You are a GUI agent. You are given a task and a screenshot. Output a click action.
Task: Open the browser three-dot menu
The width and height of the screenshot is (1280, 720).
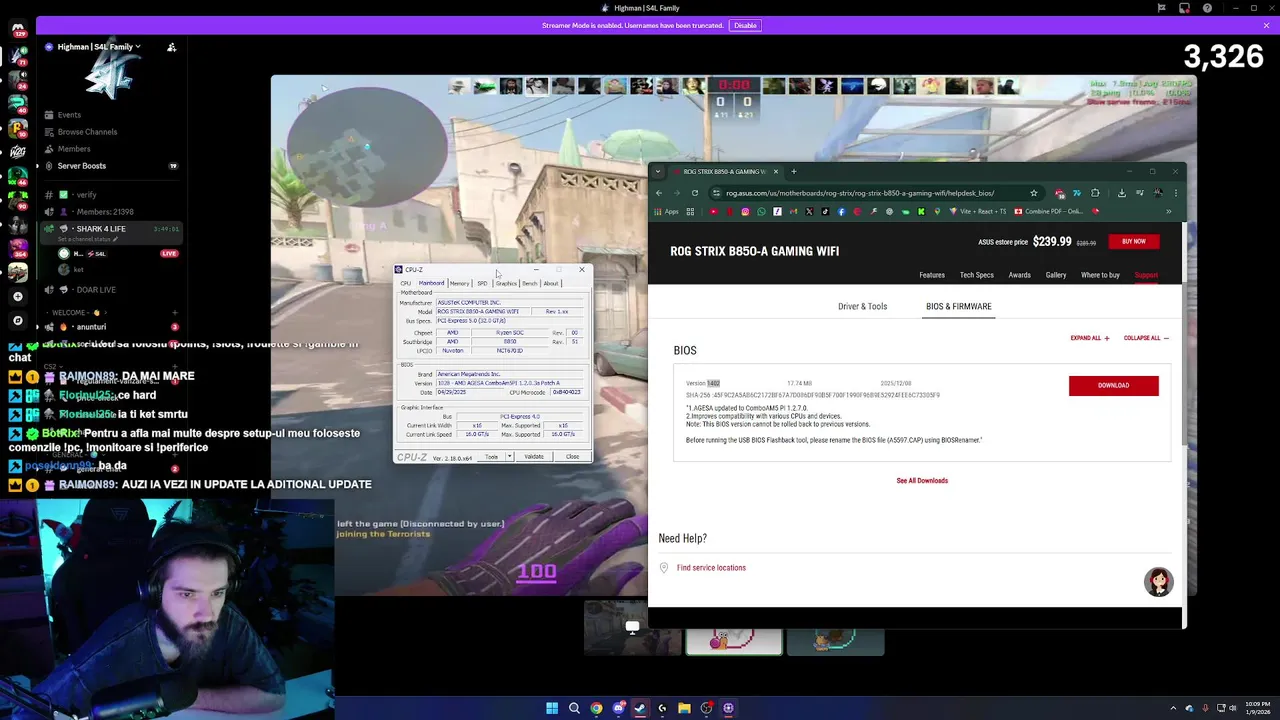click(1176, 193)
